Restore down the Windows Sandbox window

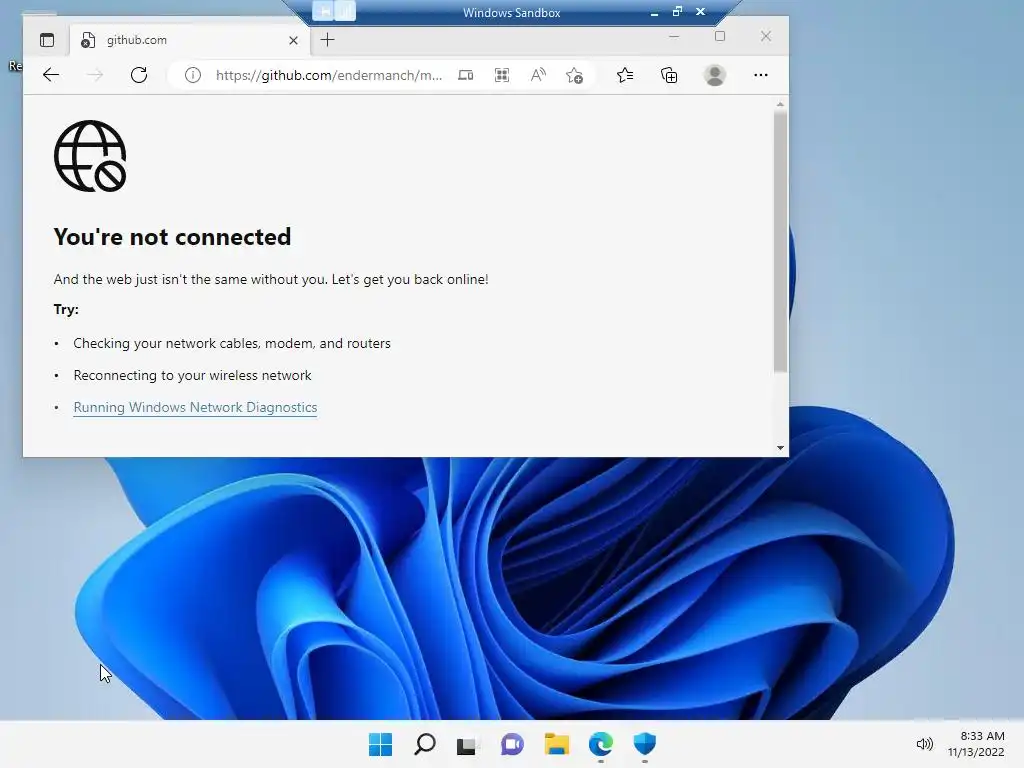tap(677, 12)
